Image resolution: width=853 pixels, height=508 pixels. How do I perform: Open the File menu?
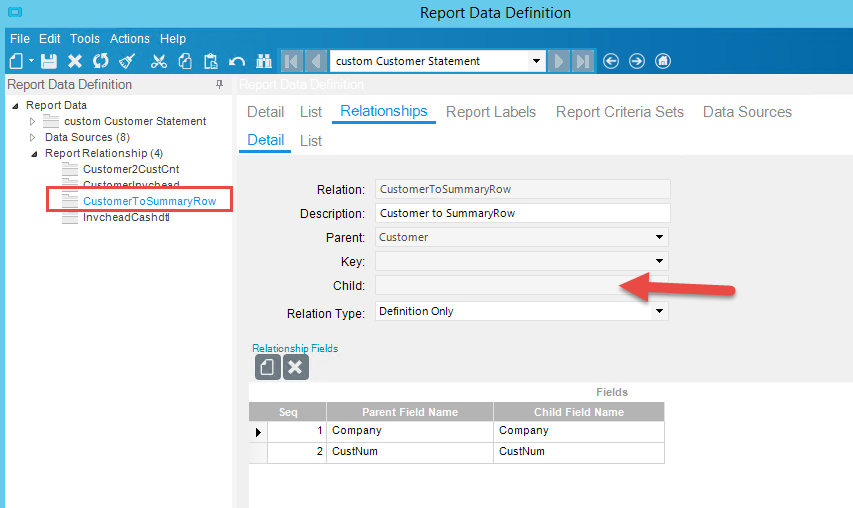pyautogui.click(x=20, y=39)
